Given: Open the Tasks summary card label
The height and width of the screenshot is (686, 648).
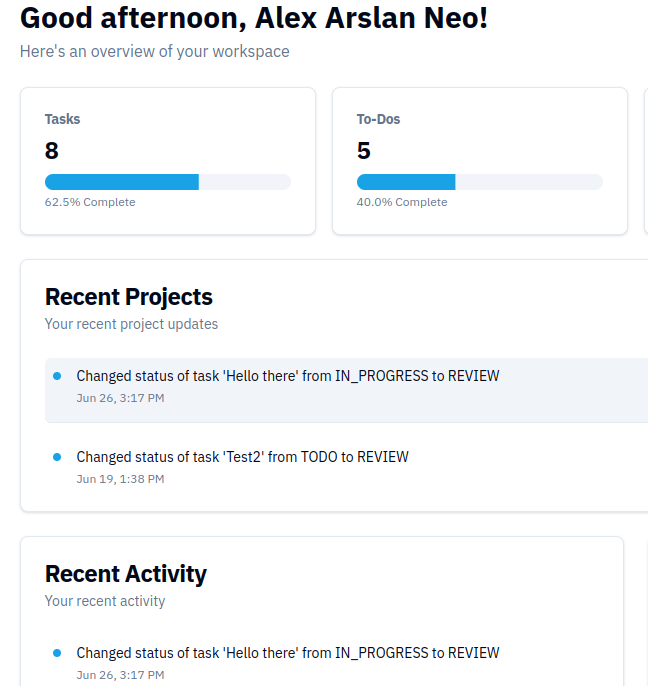Looking at the screenshot, I should (62, 119).
